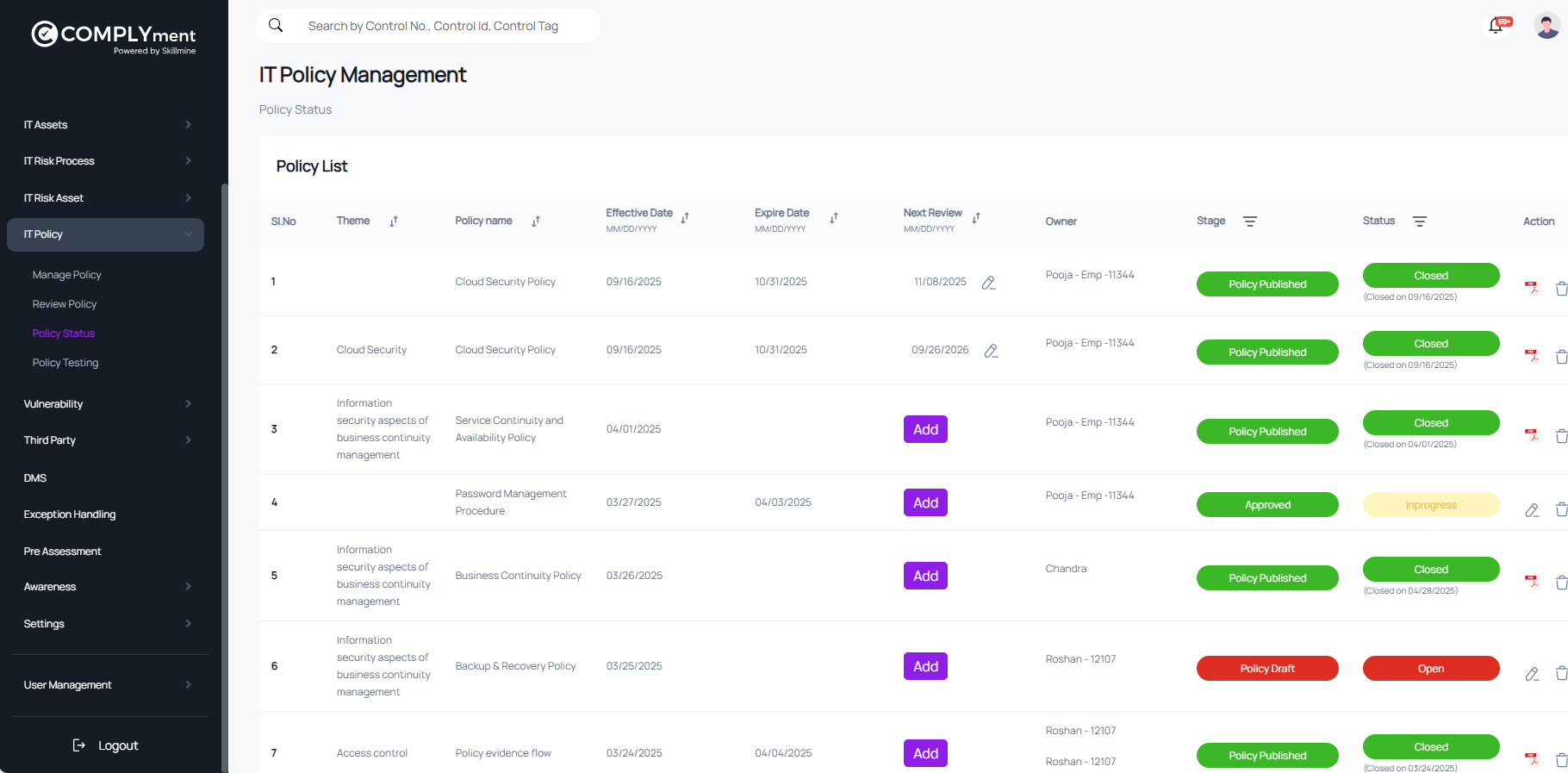Click the Password Management Procedure name
Screen dimensions: 1568x773
tap(511, 502)
